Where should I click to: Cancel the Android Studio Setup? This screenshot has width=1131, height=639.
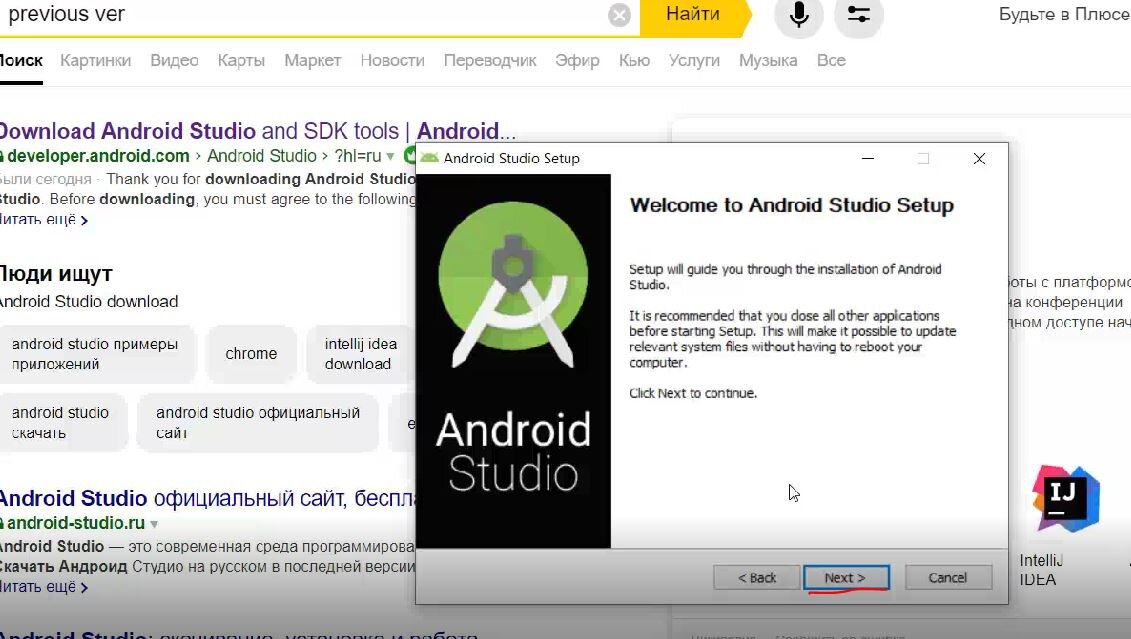(948, 578)
